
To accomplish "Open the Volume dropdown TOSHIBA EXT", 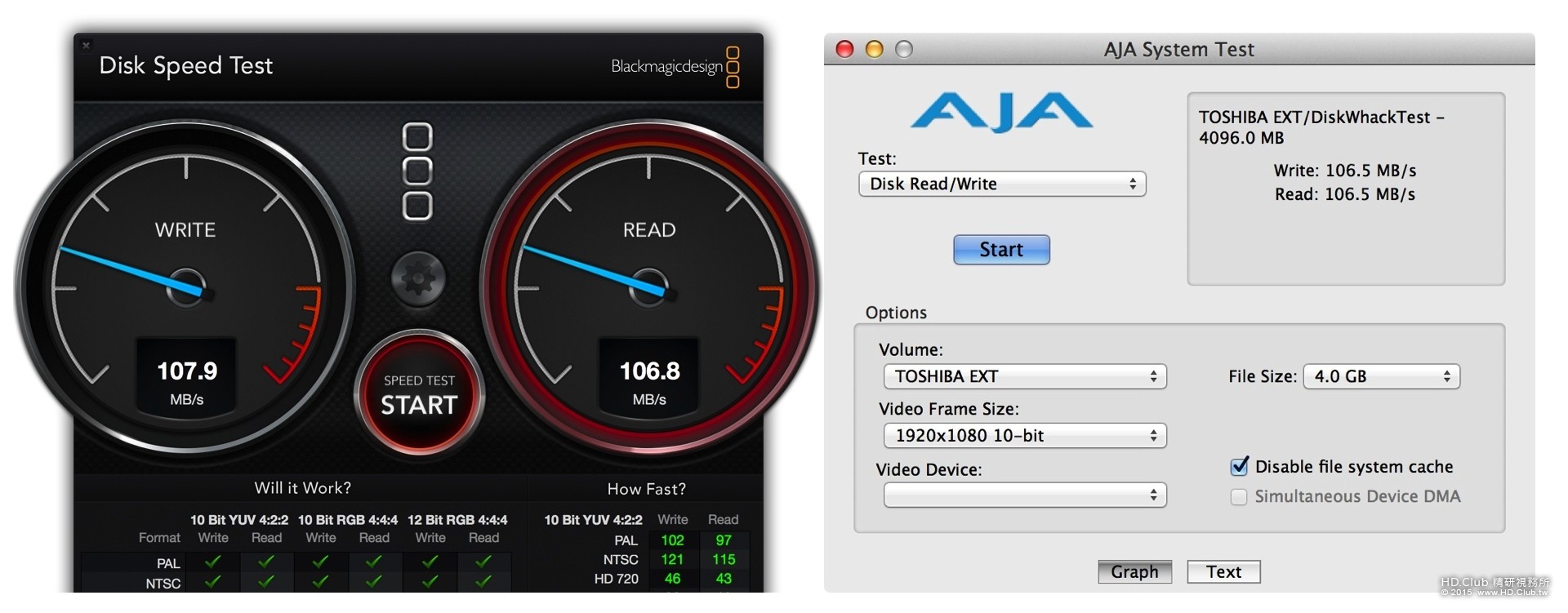I will pyautogui.click(x=1025, y=376).
